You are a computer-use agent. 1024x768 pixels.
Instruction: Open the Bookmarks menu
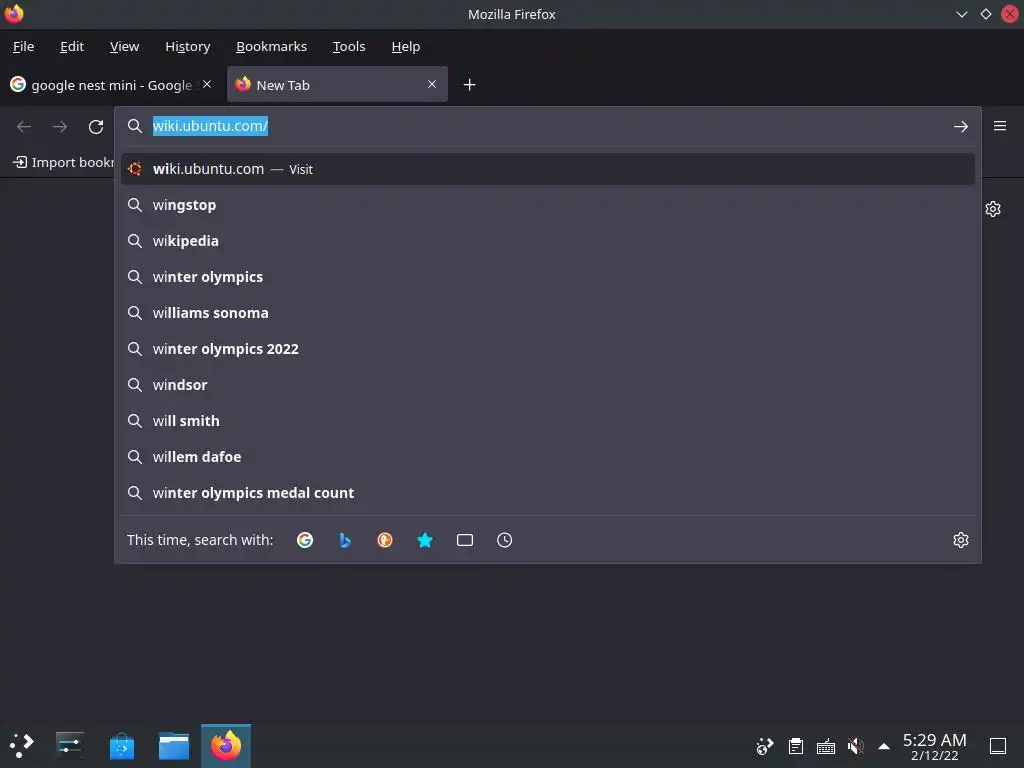pyautogui.click(x=271, y=46)
